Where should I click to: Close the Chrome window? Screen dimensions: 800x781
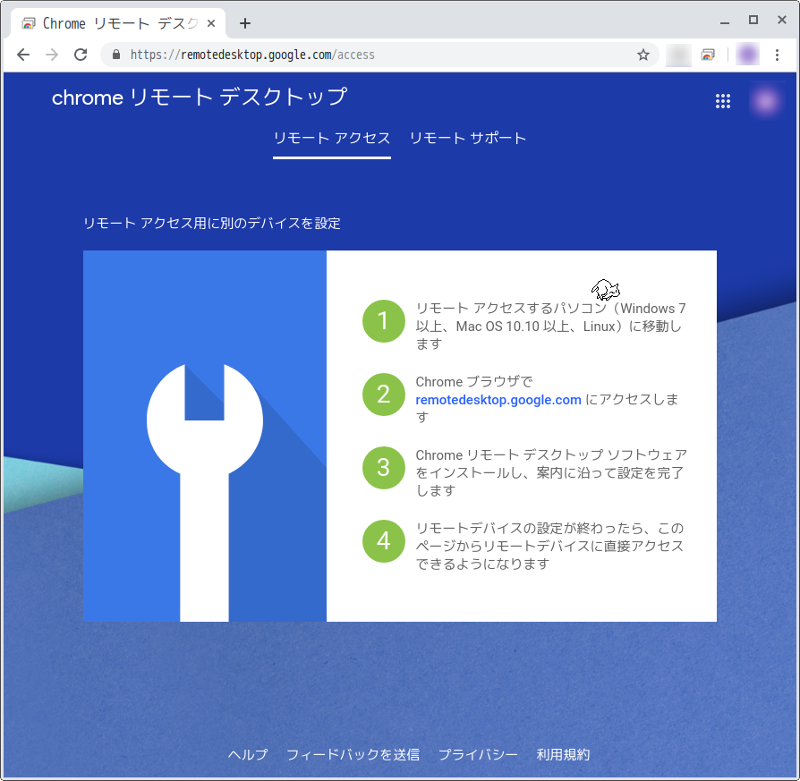coord(782,20)
